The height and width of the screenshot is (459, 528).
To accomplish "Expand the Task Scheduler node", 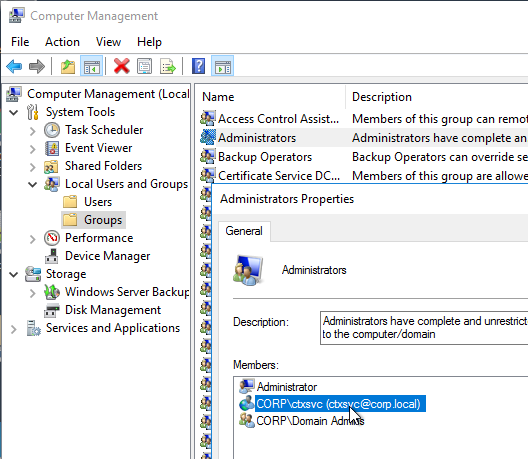I will point(32,130).
